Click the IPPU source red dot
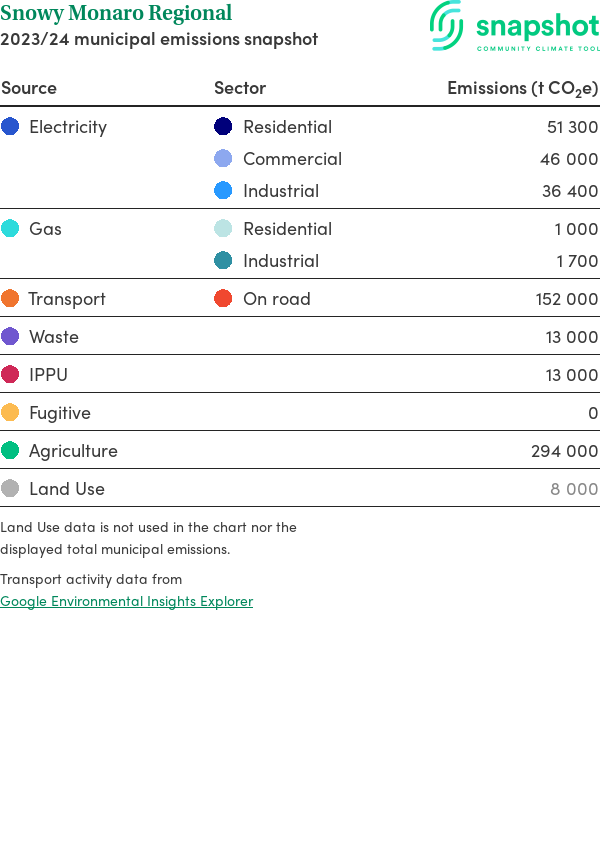Screen dimensions: 600x850 [x=10, y=375]
